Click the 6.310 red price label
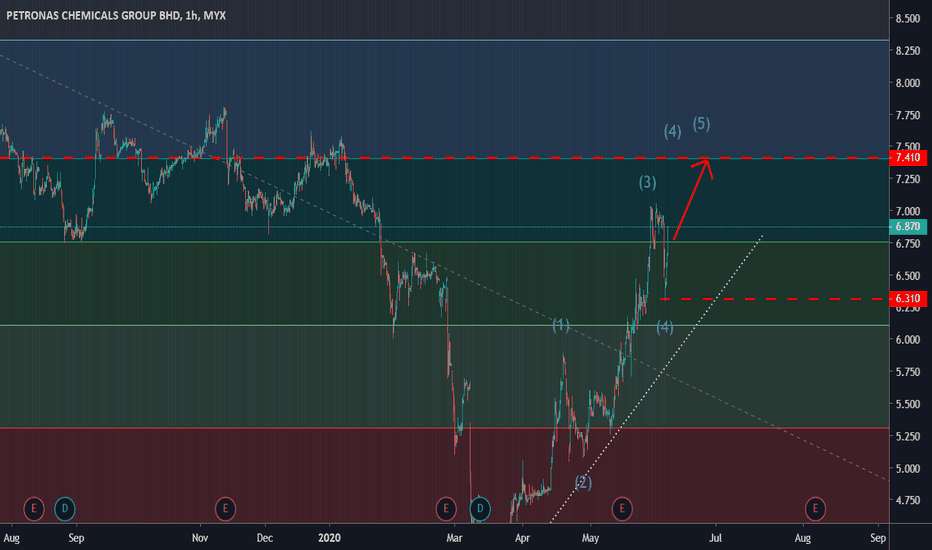The image size is (932, 550). pos(908,298)
